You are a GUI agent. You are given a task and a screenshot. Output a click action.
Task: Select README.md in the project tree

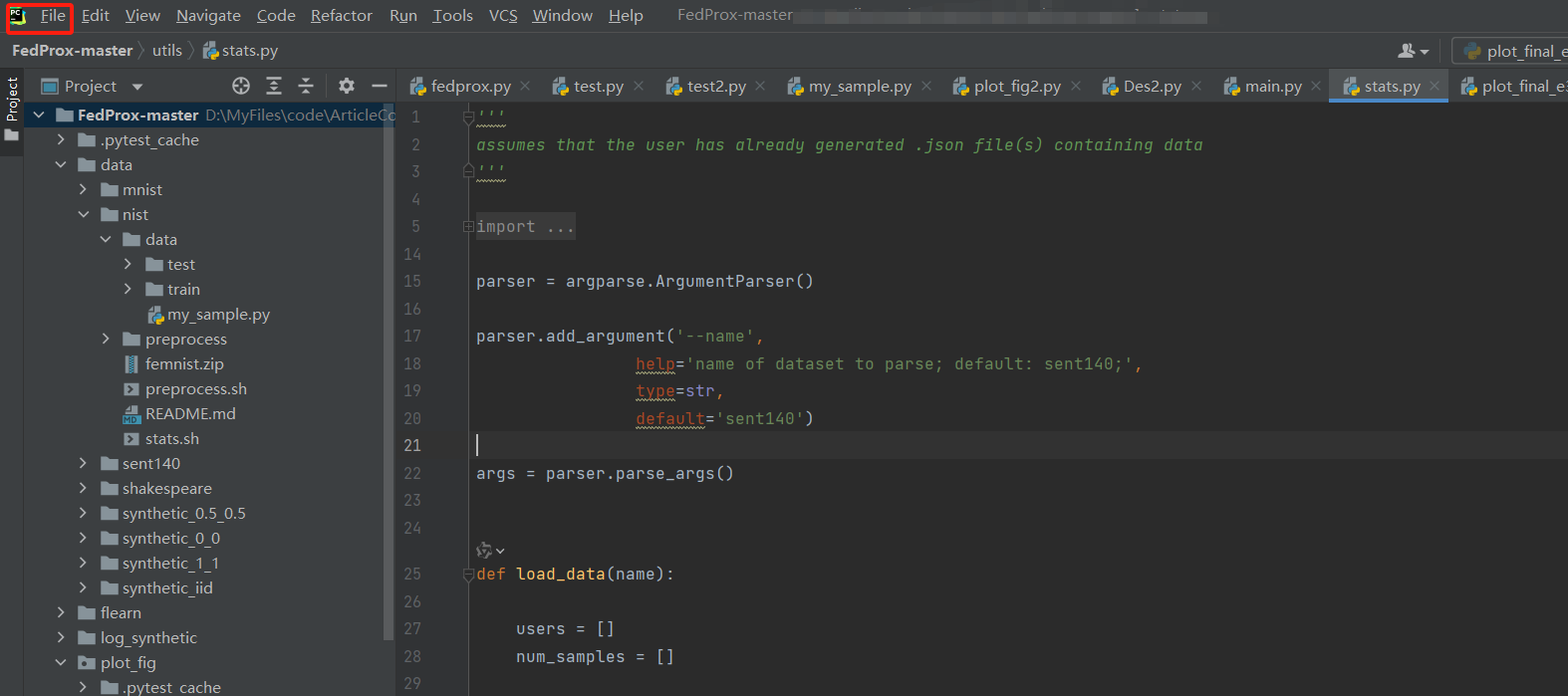tap(190, 414)
